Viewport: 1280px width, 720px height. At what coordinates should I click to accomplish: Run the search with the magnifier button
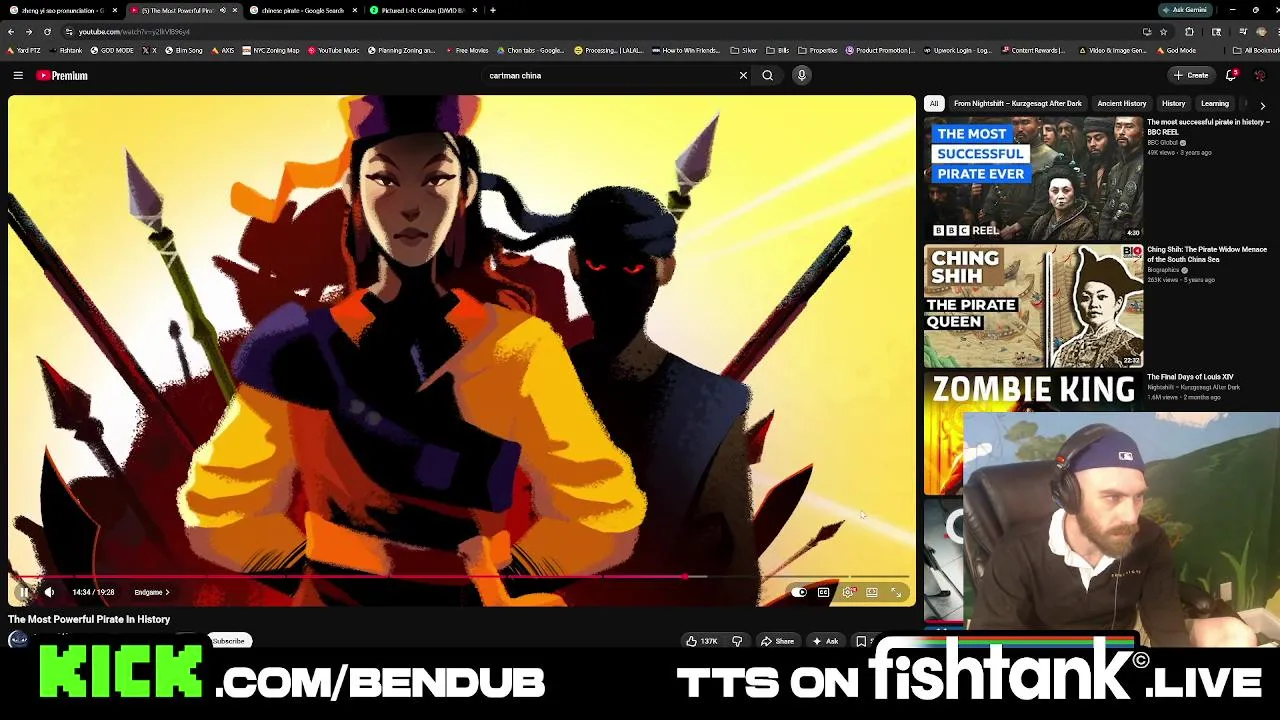point(768,75)
